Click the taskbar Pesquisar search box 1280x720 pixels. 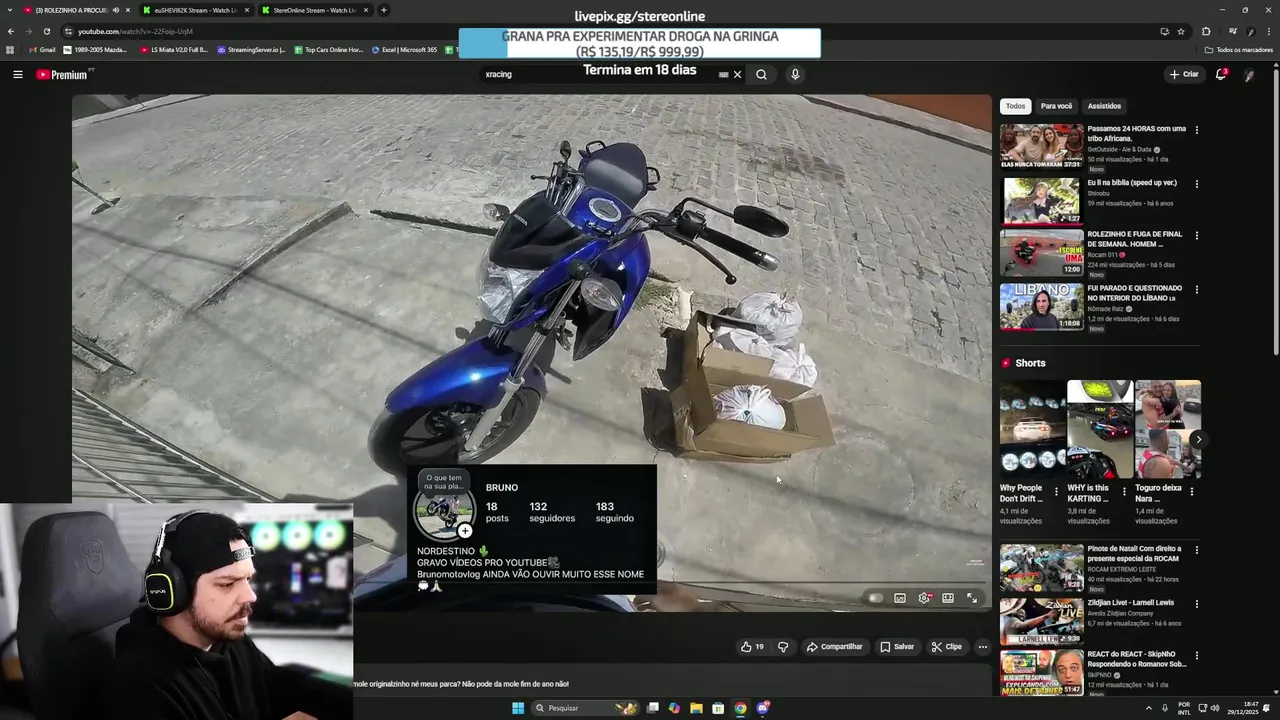tap(585, 708)
